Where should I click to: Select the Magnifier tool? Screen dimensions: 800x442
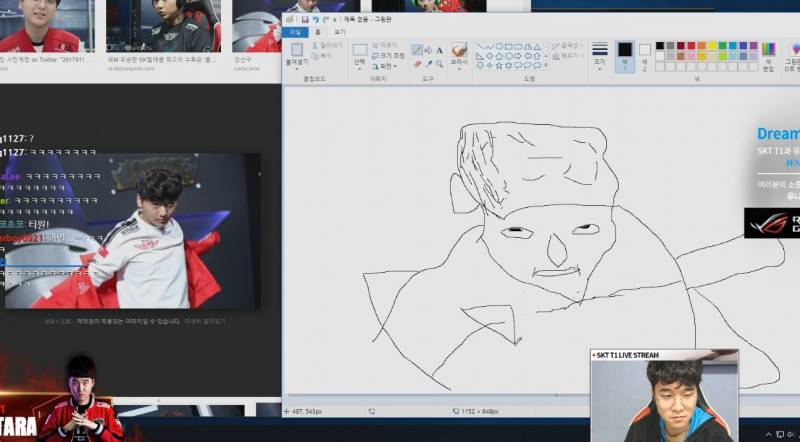pyautogui.click(x=439, y=64)
